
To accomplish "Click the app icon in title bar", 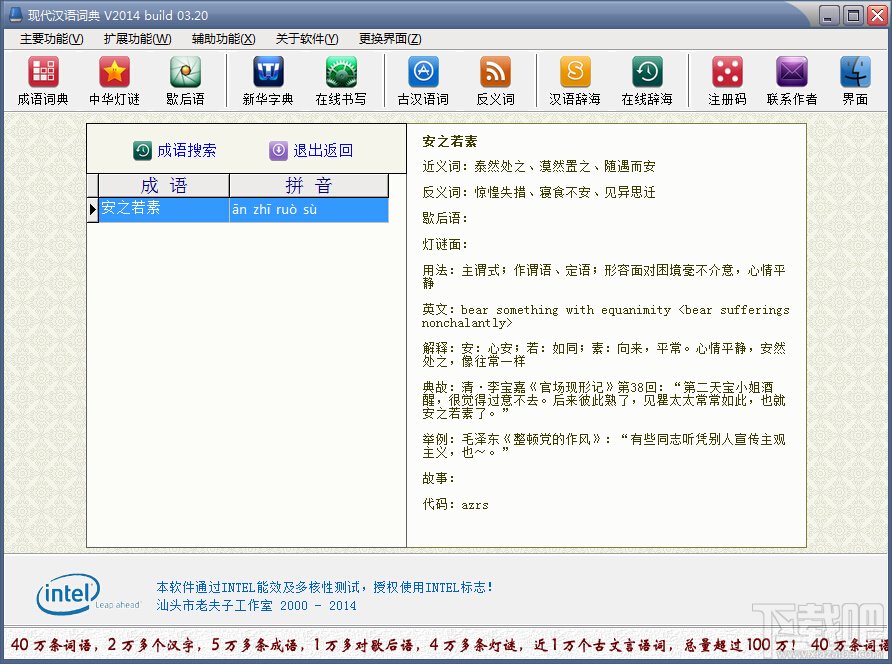I will pos(15,14).
